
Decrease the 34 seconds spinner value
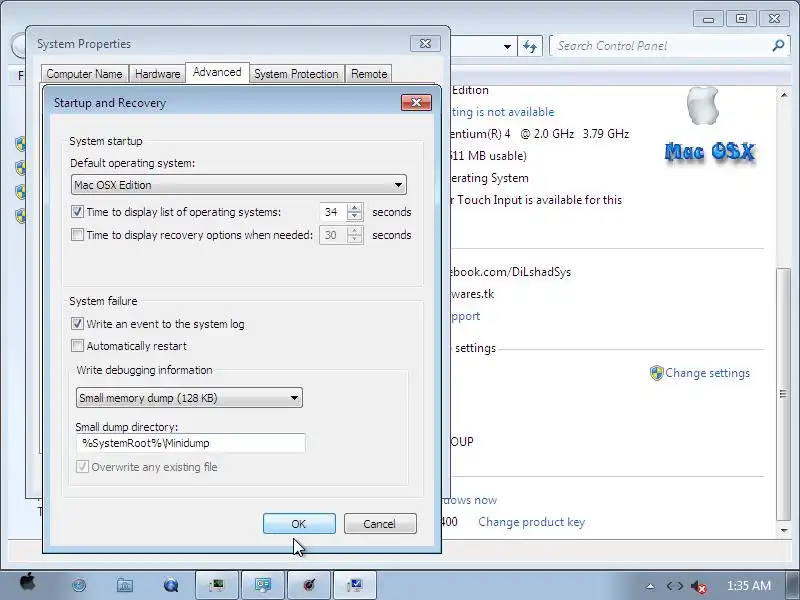click(x=355, y=216)
